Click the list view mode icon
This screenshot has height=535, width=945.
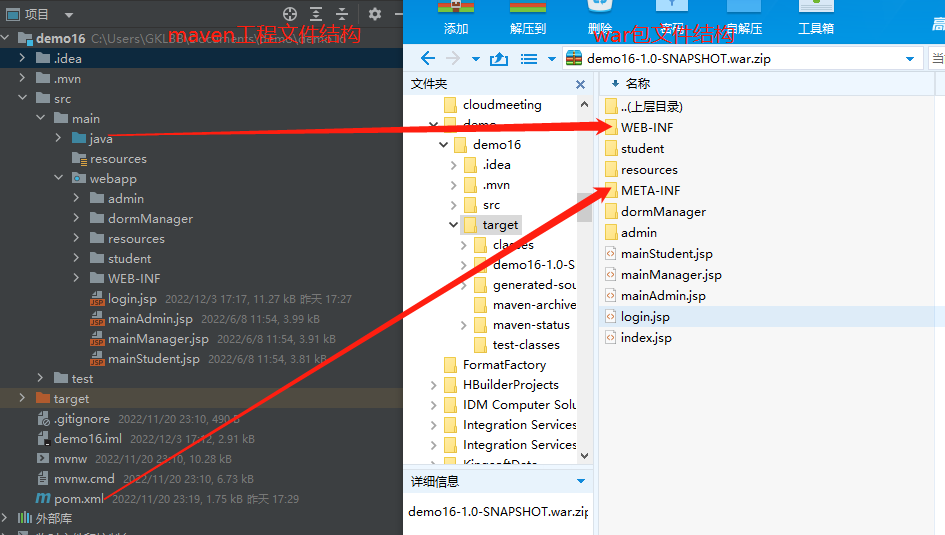tap(529, 59)
